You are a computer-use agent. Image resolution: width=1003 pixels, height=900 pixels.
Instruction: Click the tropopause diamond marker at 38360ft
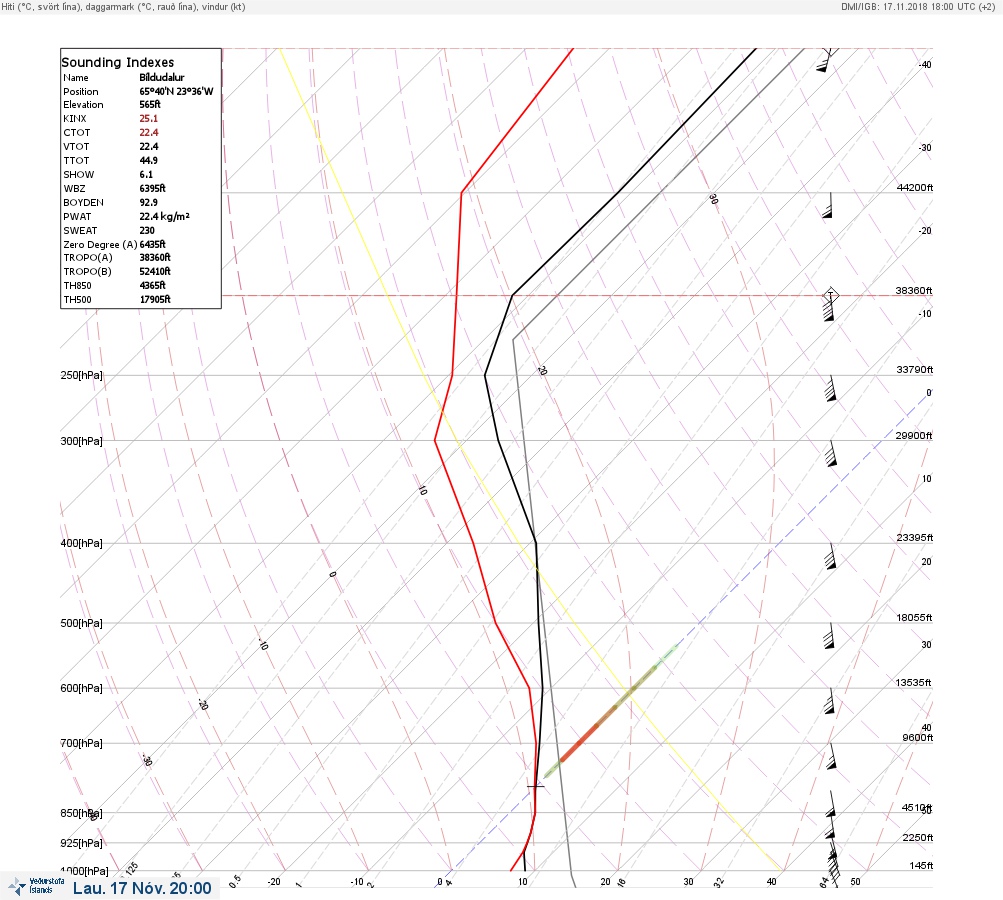coord(830,295)
